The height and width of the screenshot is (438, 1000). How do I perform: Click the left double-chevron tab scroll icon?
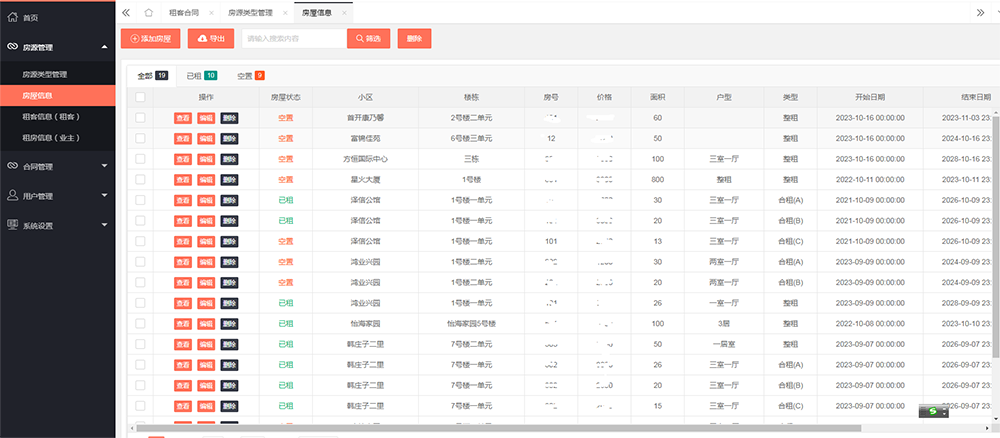[126, 12]
